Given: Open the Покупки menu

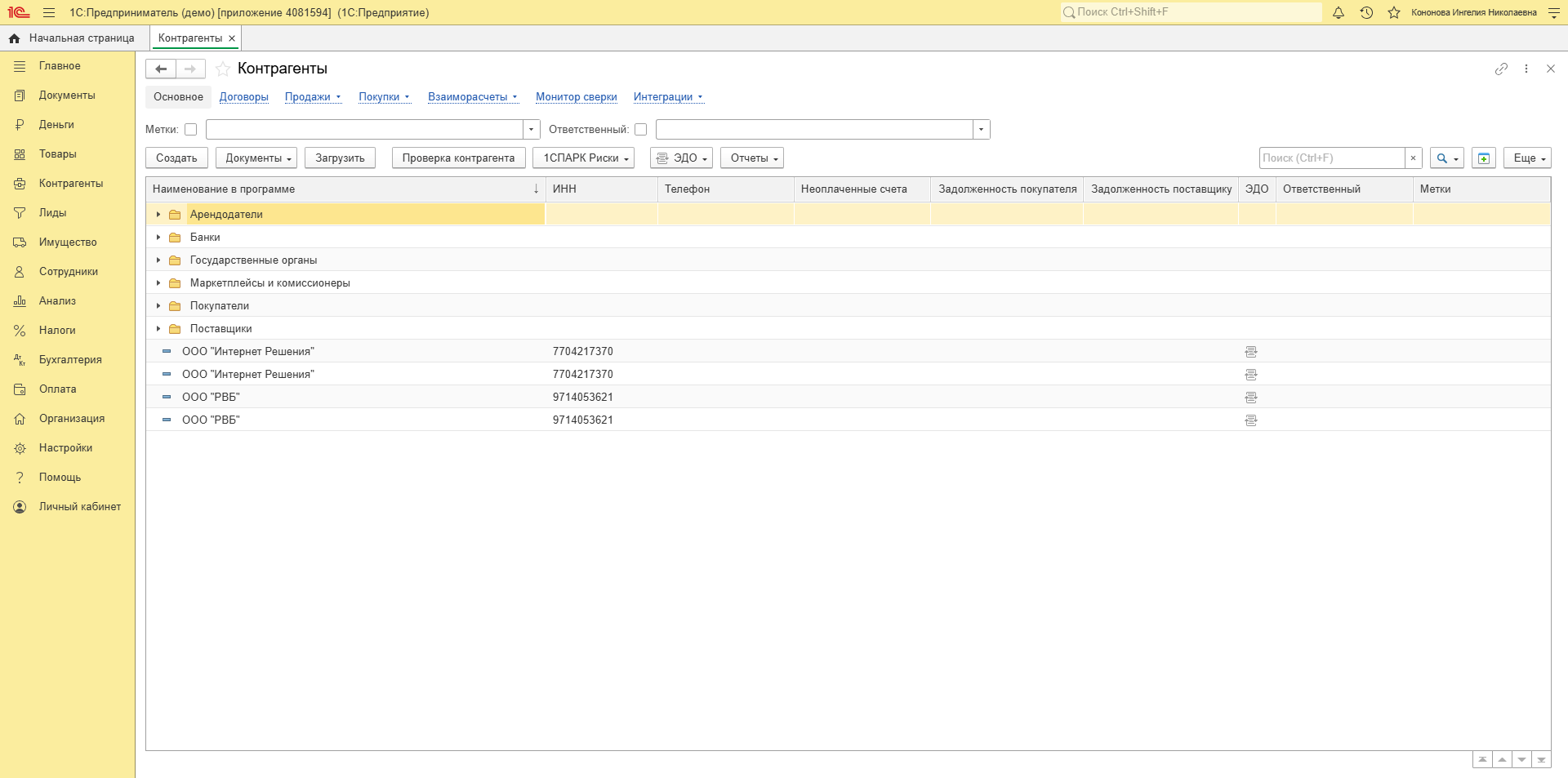Looking at the screenshot, I should 384,97.
